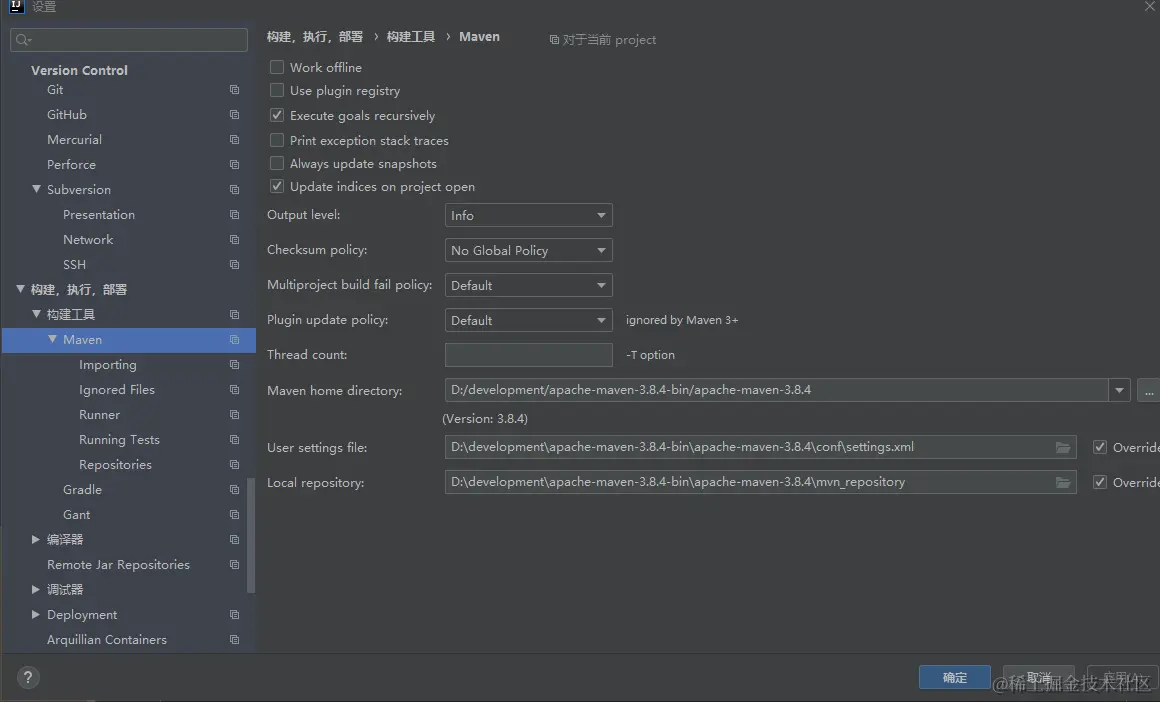Toggle Override for User settings file

point(1100,448)
